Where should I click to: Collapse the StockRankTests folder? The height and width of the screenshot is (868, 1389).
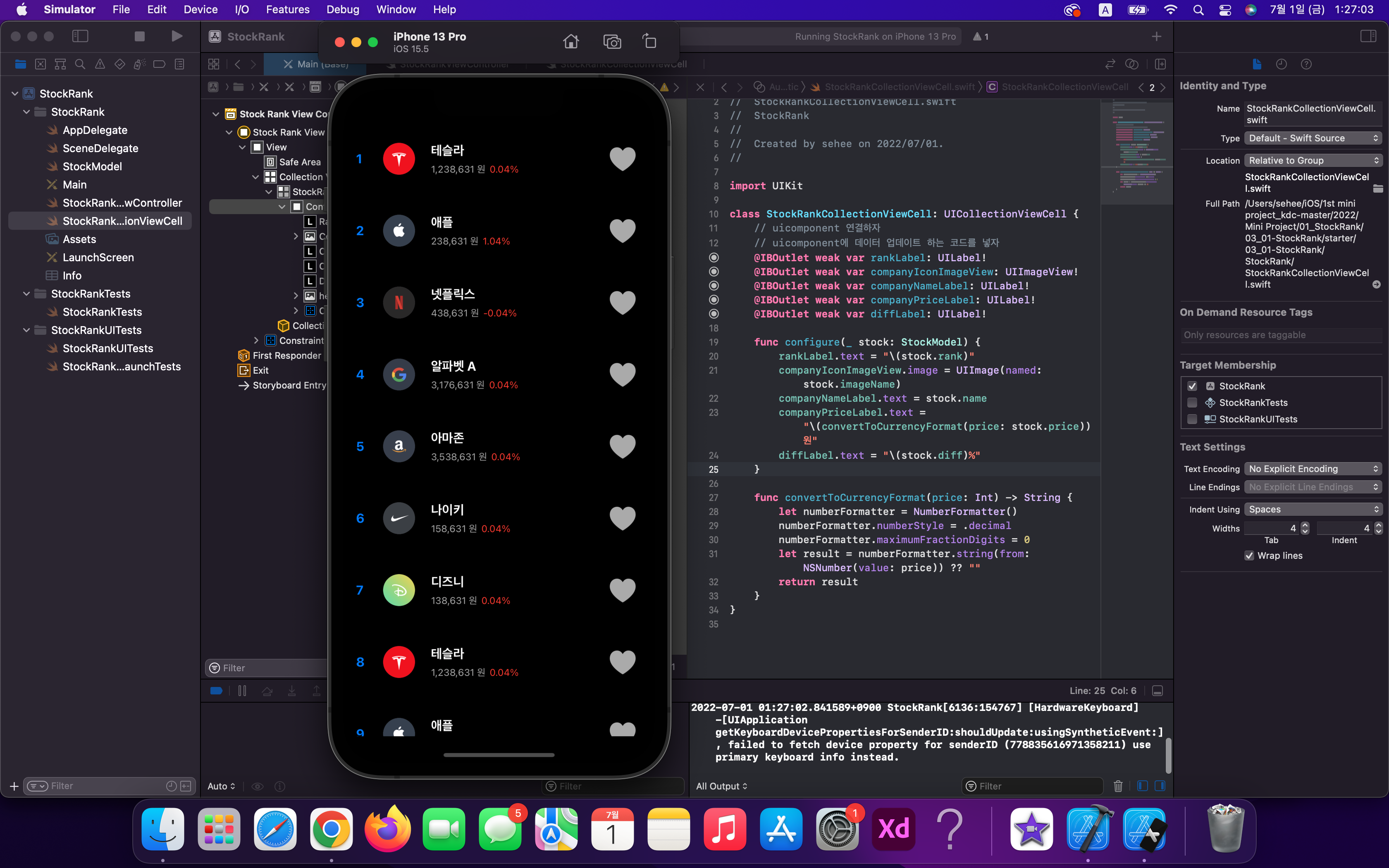click(26, 293)
